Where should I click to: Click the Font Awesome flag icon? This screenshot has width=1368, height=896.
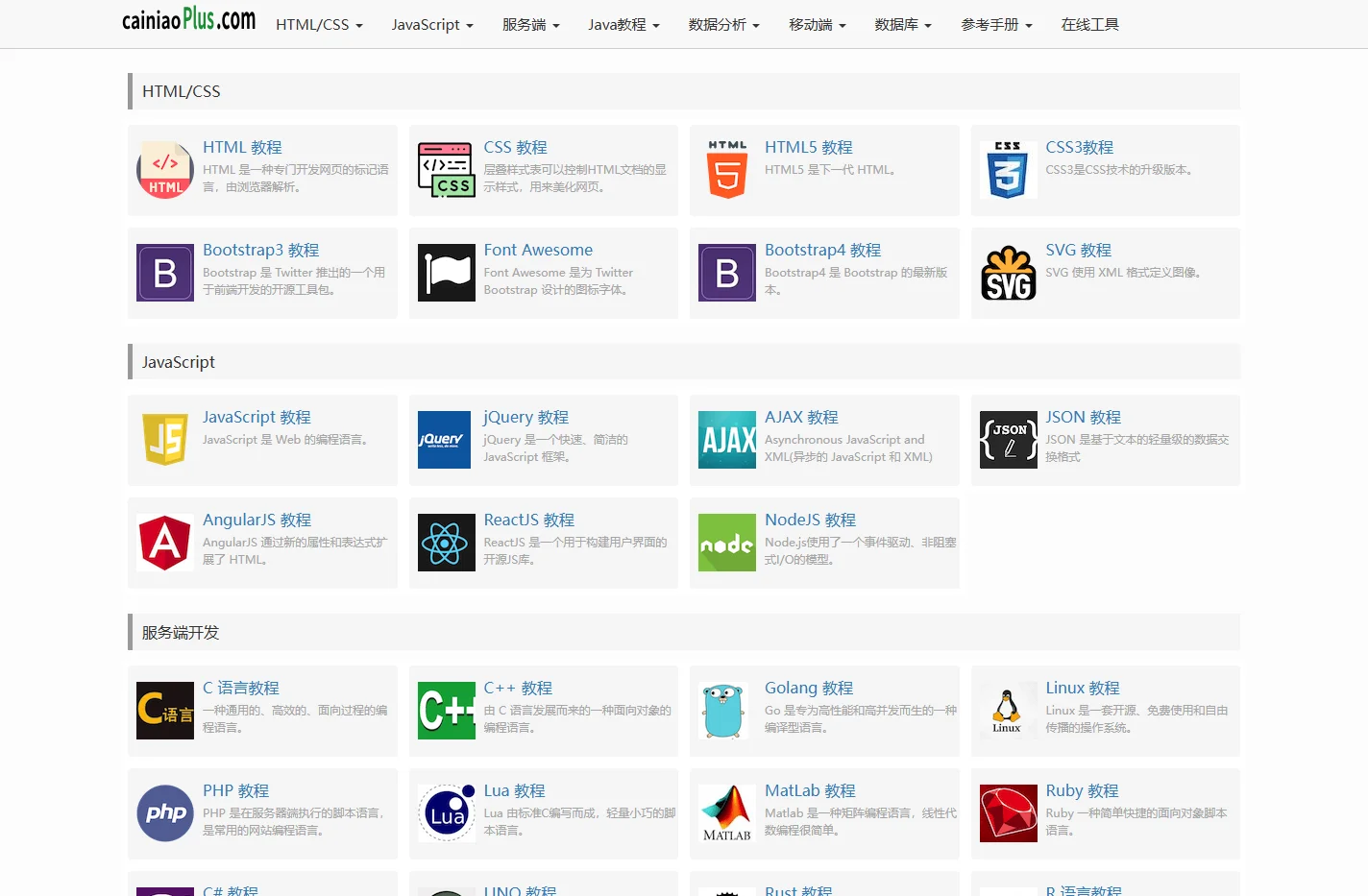pos(447,273)
